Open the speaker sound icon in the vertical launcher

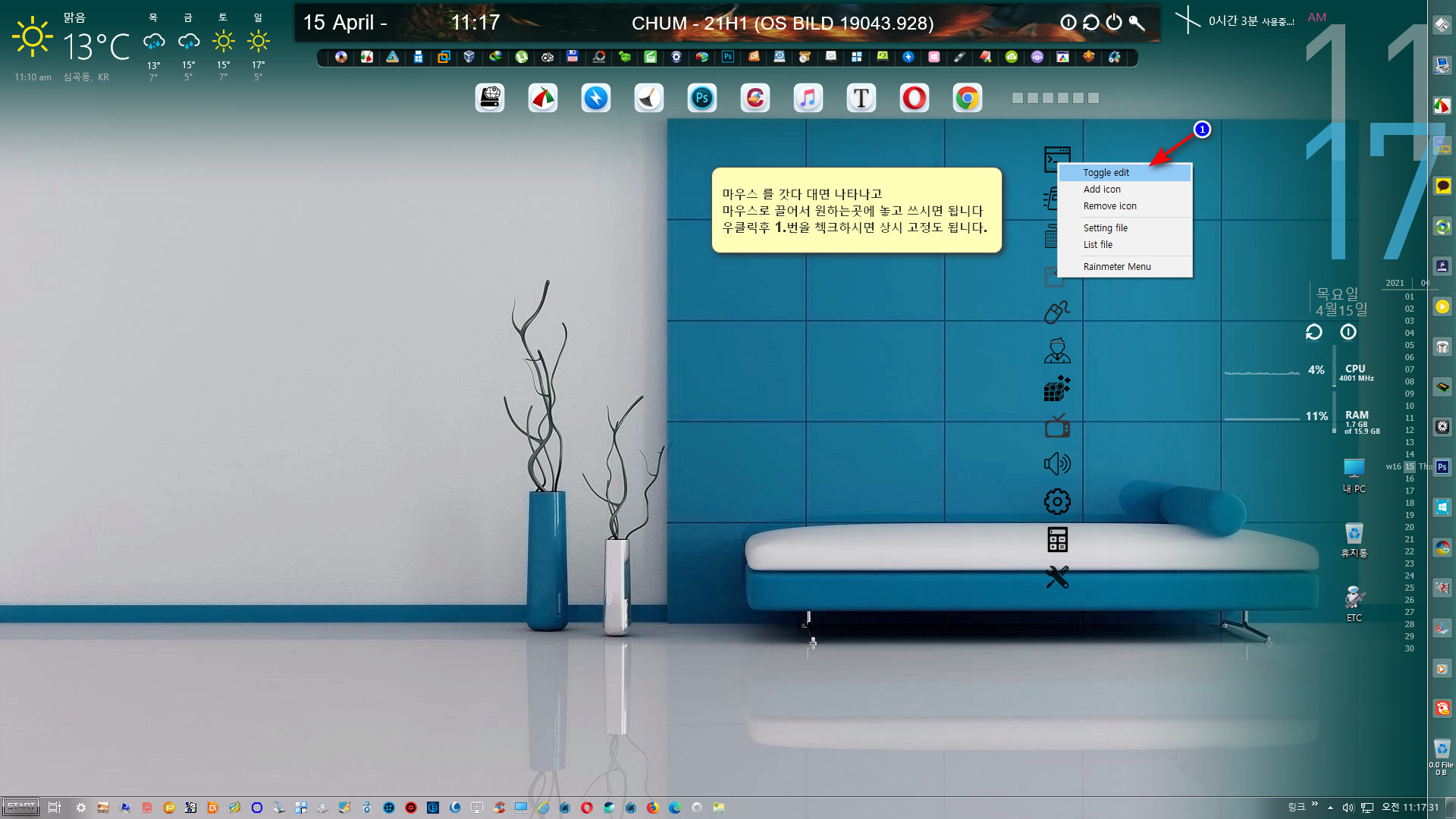[x=1057, y=464]
